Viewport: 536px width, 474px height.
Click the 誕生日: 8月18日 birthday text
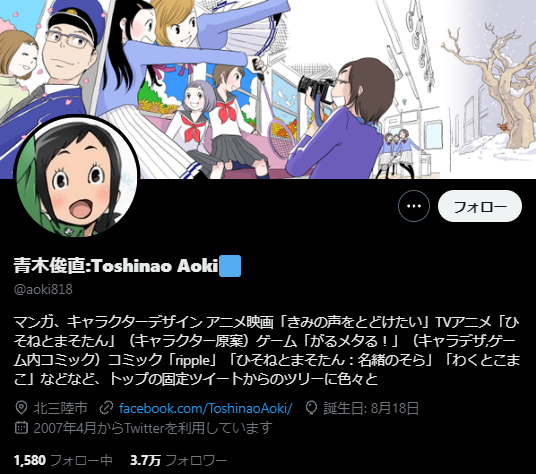[x=371, y=408]
